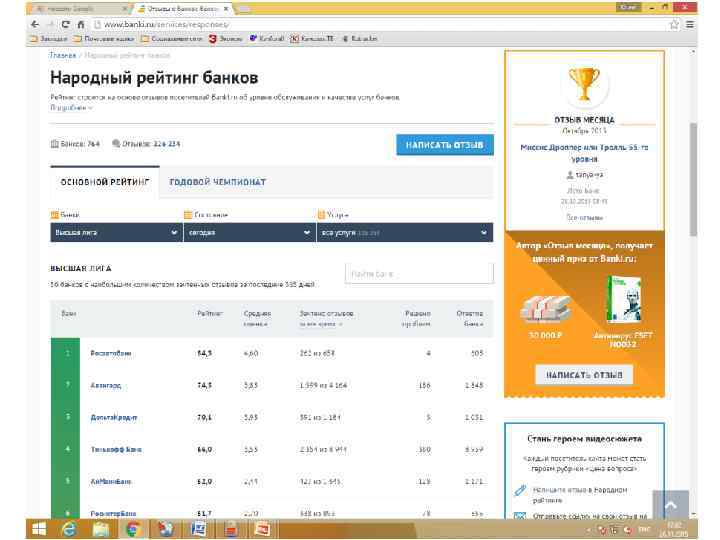Screen dimensions: 720x540
Task: Follow the Главная breadcrumb link
Action: tap(63, 55)
